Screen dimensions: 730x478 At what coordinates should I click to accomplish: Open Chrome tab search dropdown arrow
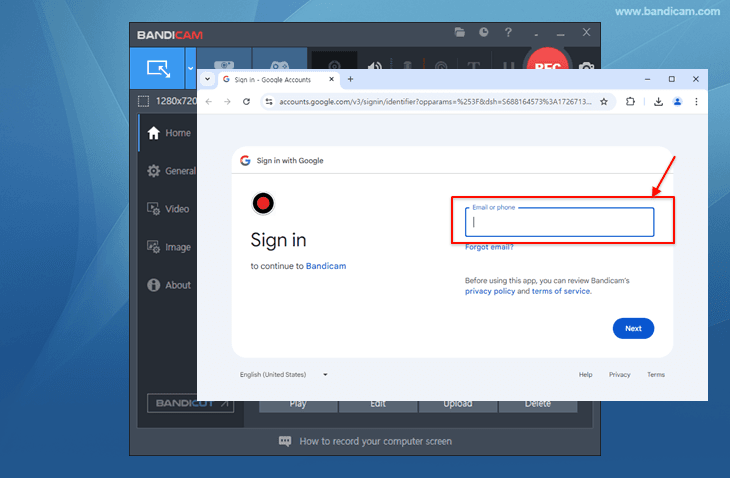tap(208, 79)
